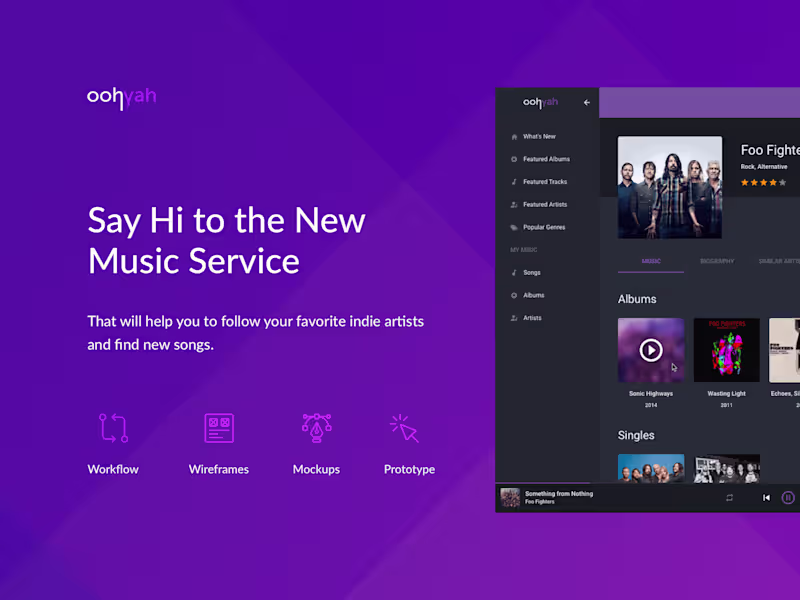Click the disc icon beside Featured Albums
This screenshot has width=800, height=600.
click(514, 159)
